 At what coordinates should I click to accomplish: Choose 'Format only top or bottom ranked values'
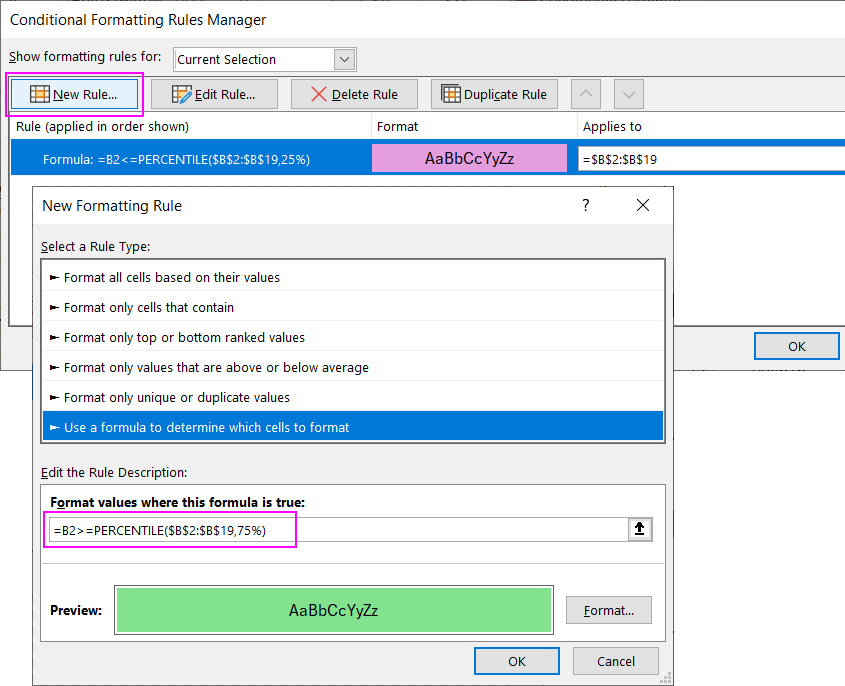click(x=184, y=337)
